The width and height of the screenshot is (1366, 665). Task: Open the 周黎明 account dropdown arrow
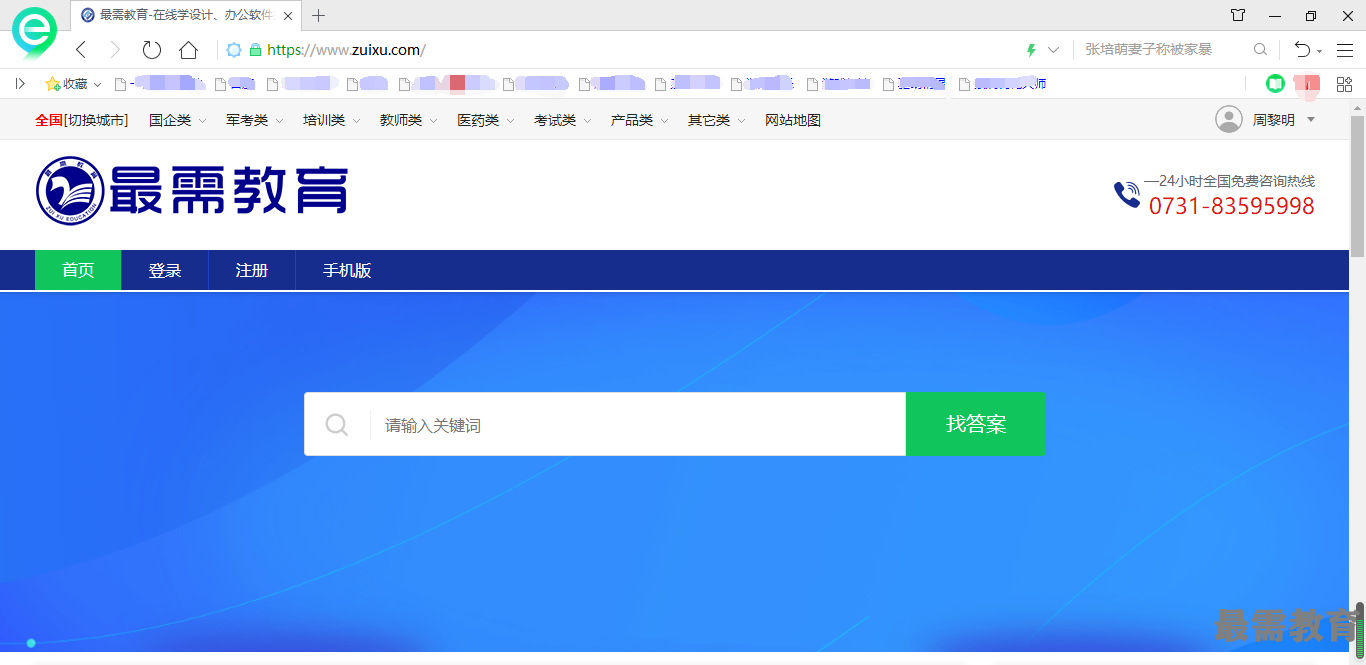[x=1311, y=120]
